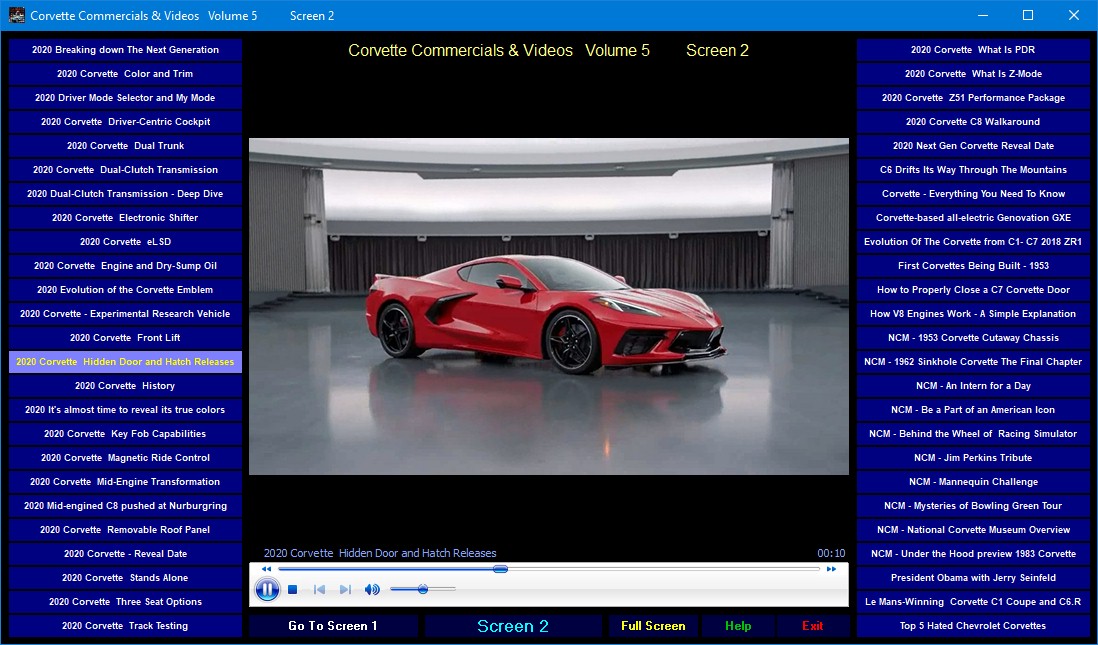This screenshot has width=1098, height=645.
Task: Click the Full Screen button
Action: point(653,626)
